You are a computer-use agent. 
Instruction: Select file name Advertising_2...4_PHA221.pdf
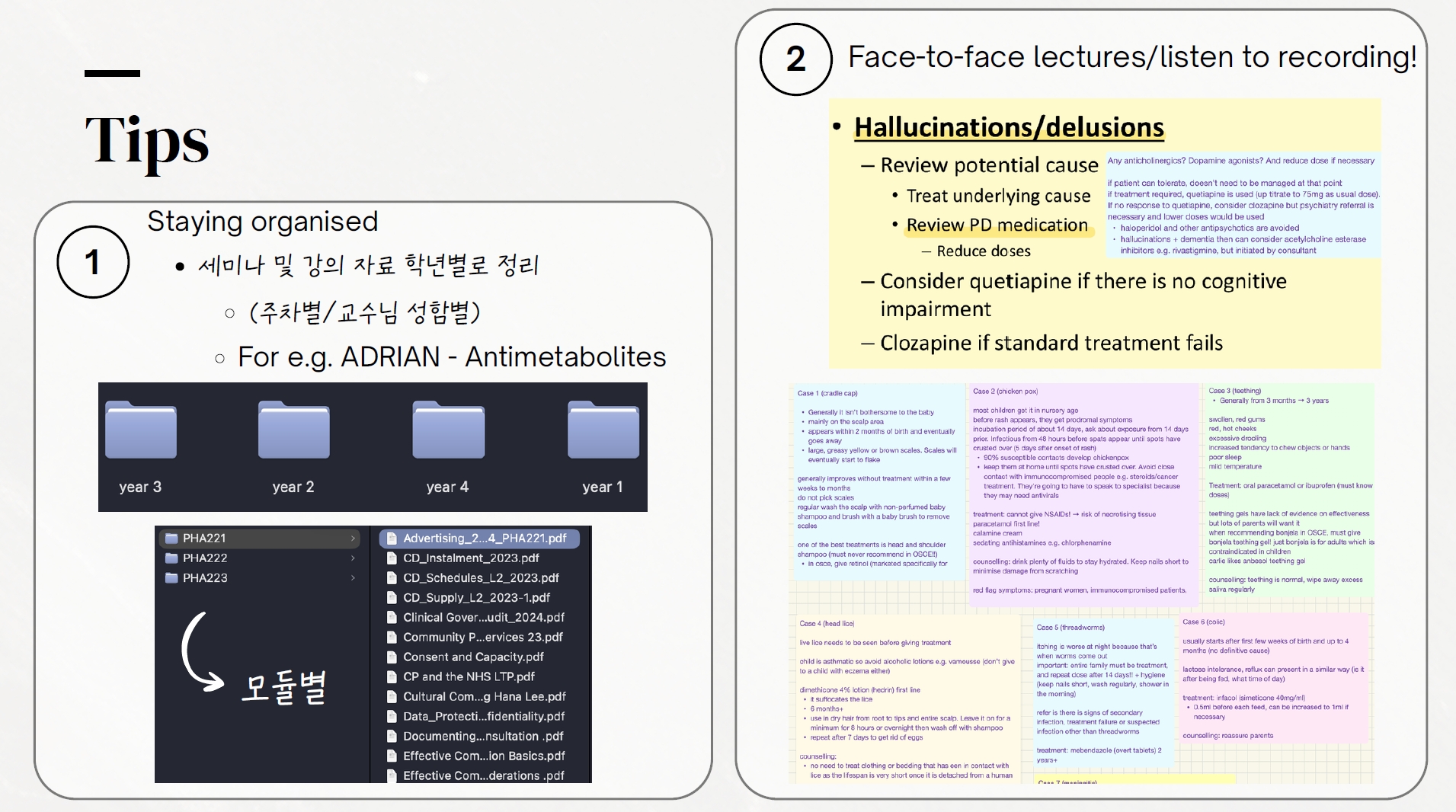tap(485, 538)
